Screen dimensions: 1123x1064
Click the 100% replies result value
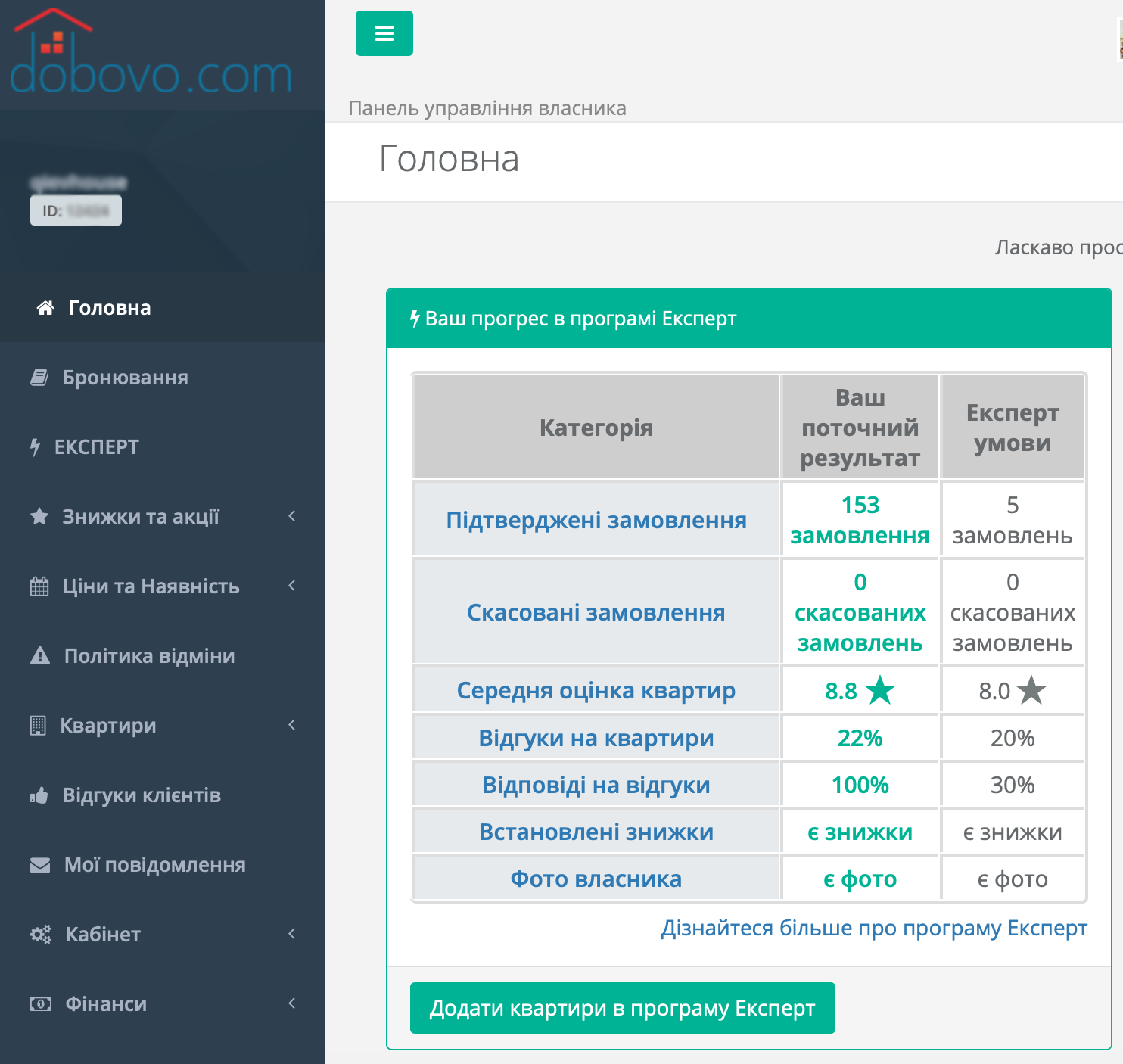tap(860, 786)
